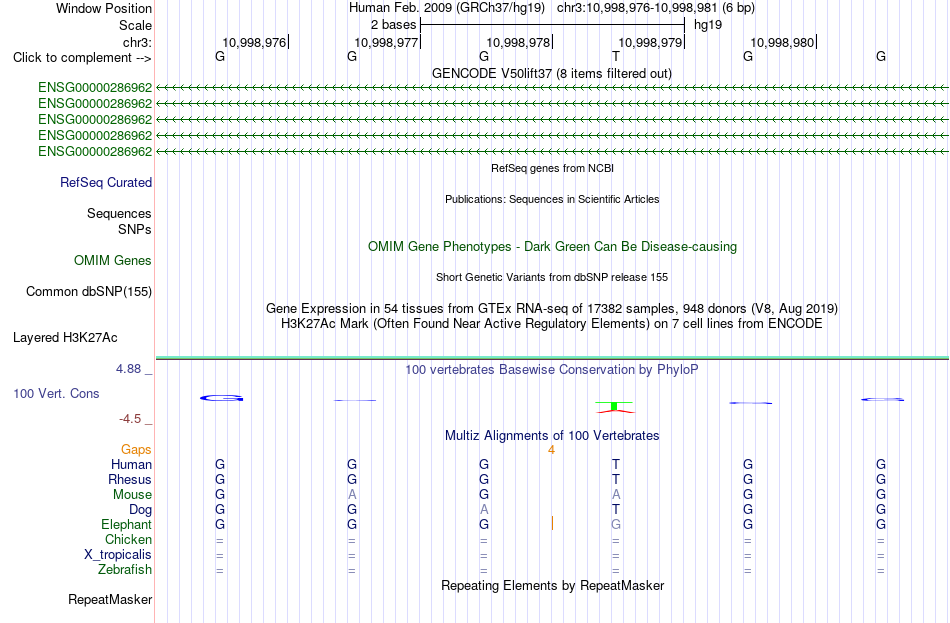The height and width of the screenshot is (623, 950).
Task: Click the Dog row mismatched A base
Action: pyautogui.click(x=483, y=510)
